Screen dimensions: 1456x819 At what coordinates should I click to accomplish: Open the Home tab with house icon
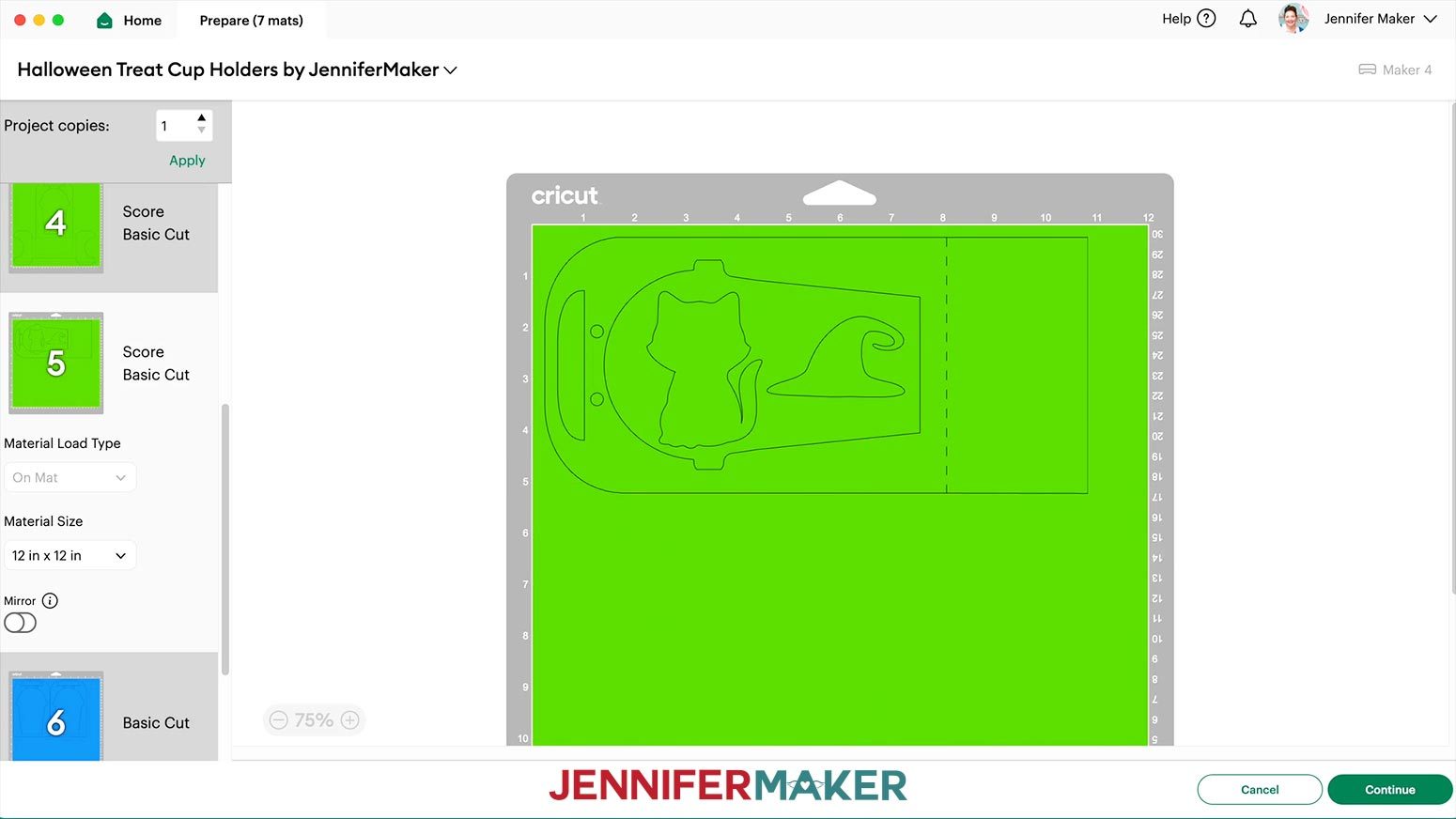130,20
